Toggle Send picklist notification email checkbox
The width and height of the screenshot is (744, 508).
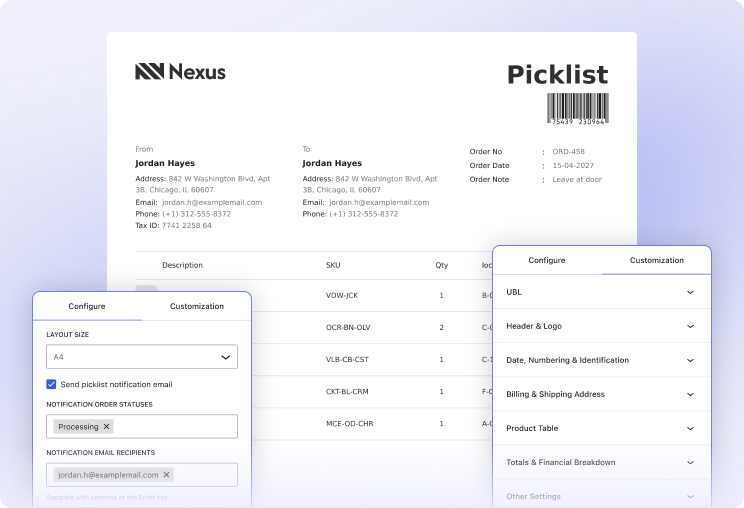(x=51, y=384)
